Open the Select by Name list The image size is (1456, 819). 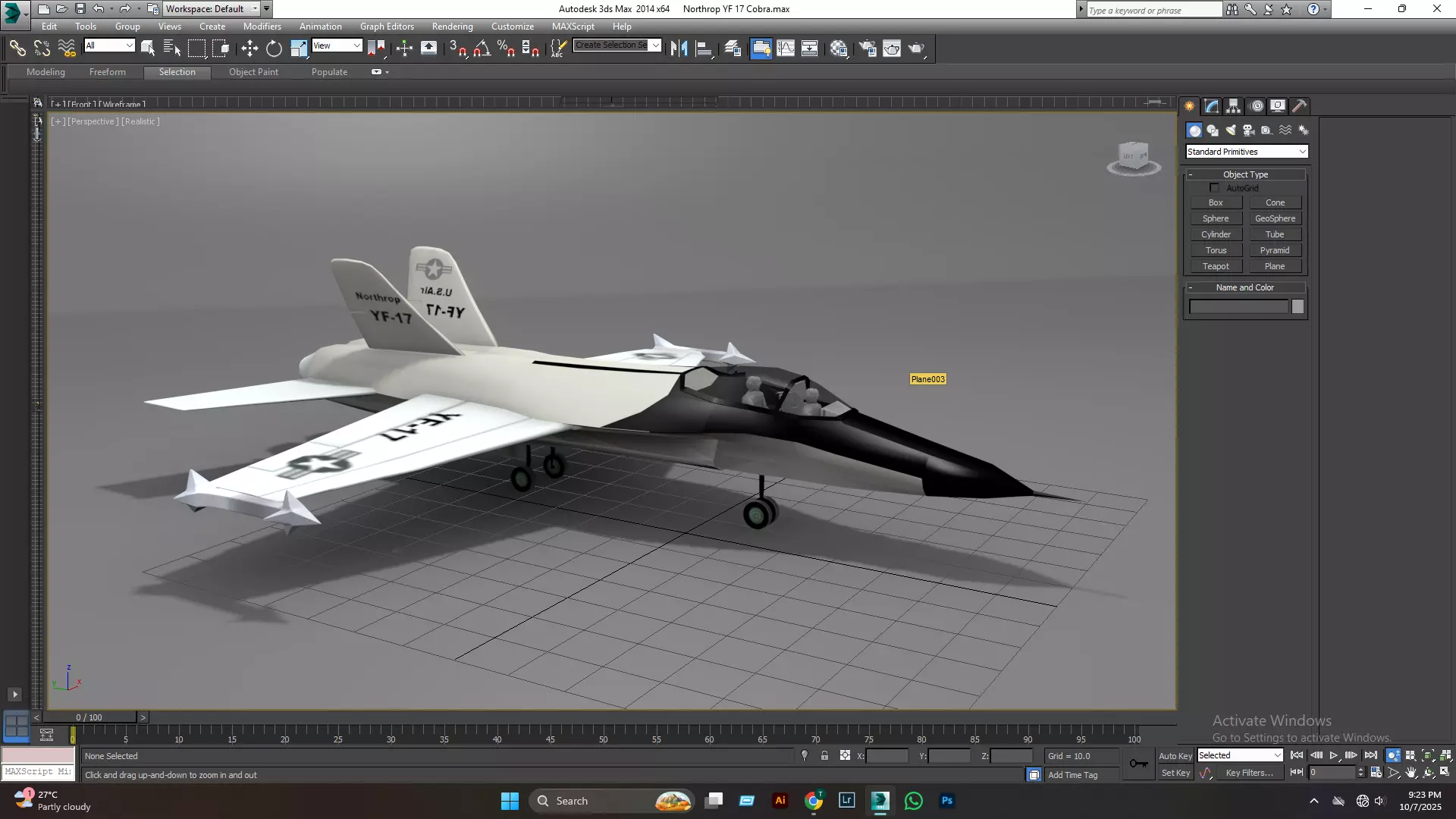pyautogui.click(x=172, y=49)
